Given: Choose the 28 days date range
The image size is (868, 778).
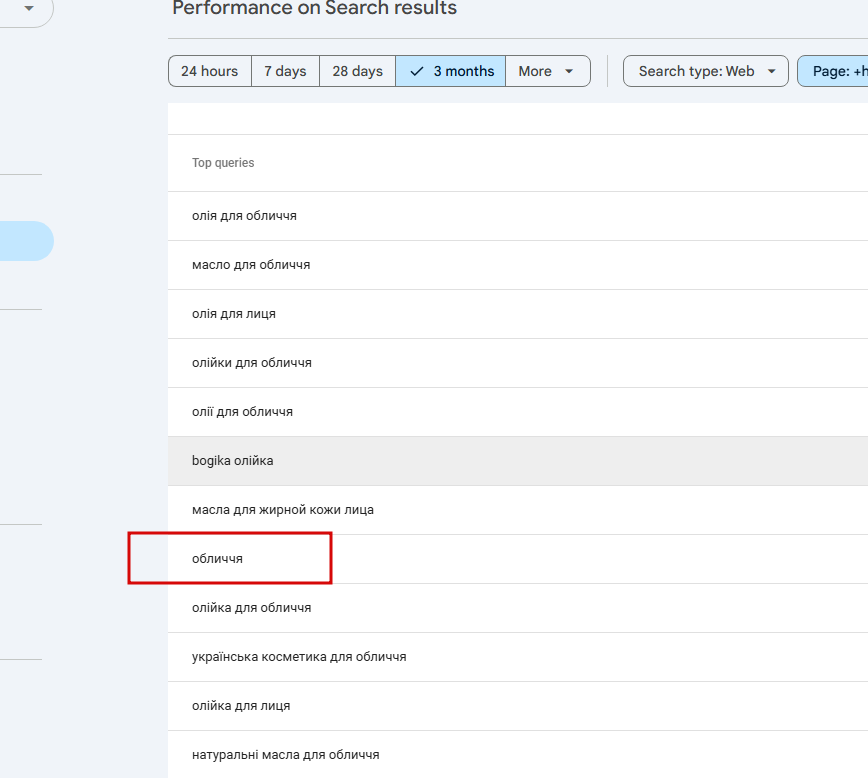Looking at the screenshot, I should tap(357, 71).
